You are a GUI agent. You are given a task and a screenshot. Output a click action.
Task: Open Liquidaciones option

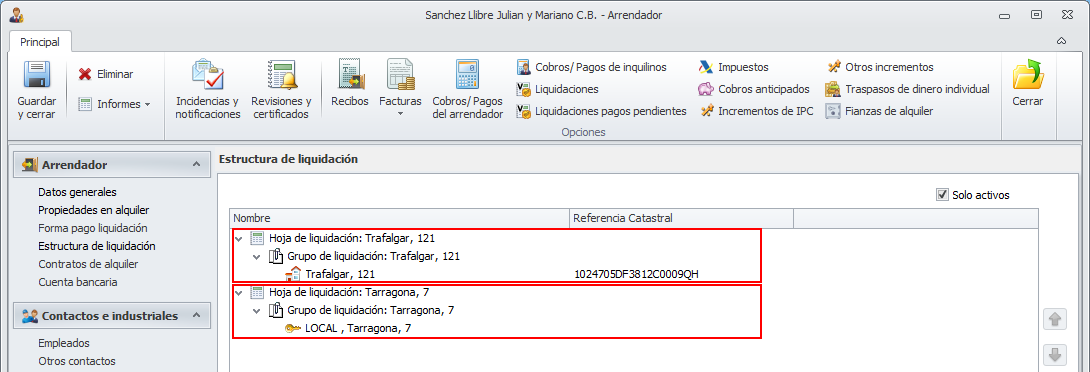point(558,89)
